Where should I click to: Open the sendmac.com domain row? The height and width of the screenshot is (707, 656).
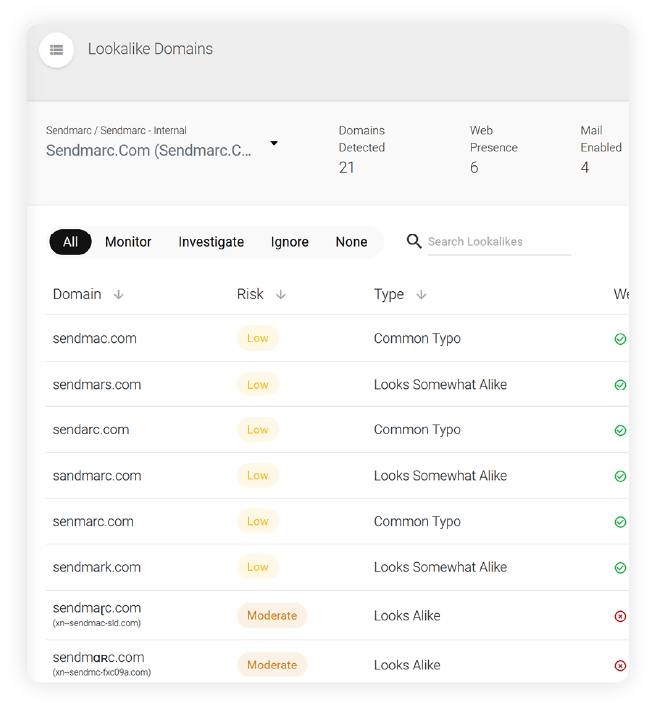pos(337,338)
